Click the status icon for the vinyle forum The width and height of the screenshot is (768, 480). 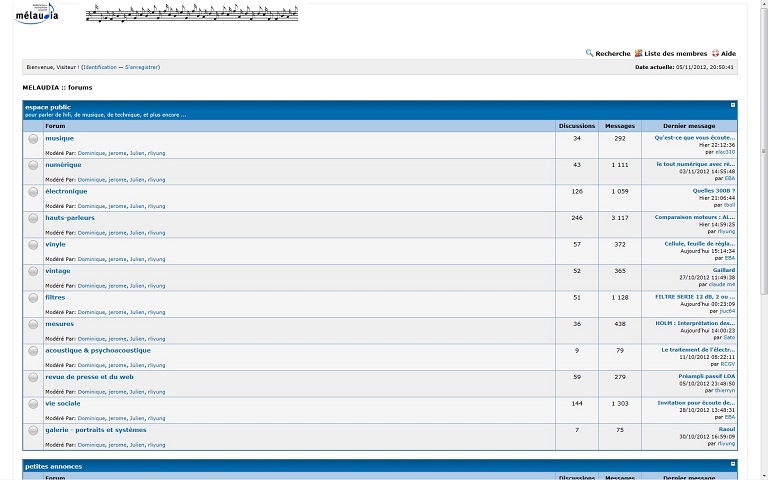coord(33,245)
